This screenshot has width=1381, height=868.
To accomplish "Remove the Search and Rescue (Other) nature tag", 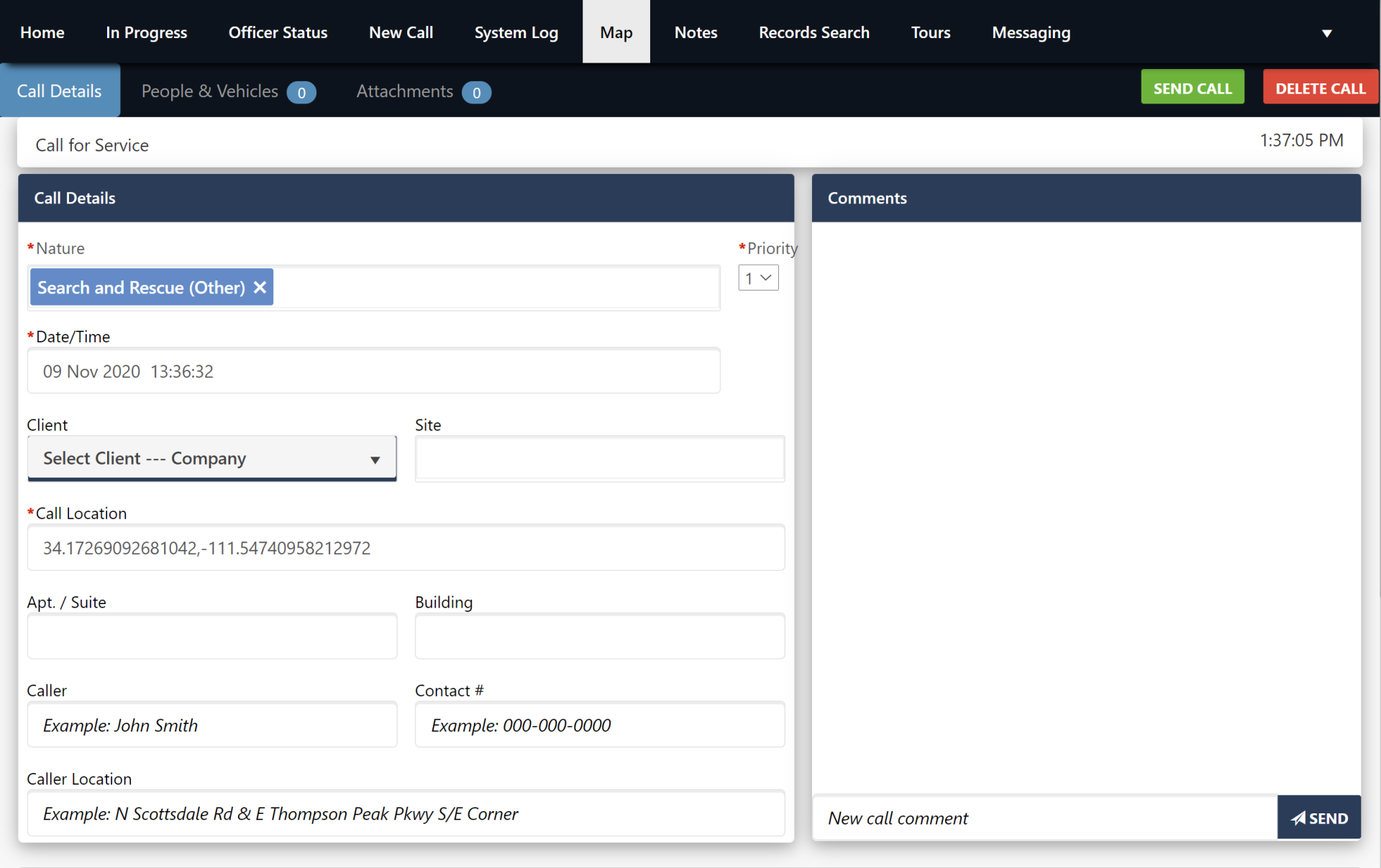I will point(260,287).
